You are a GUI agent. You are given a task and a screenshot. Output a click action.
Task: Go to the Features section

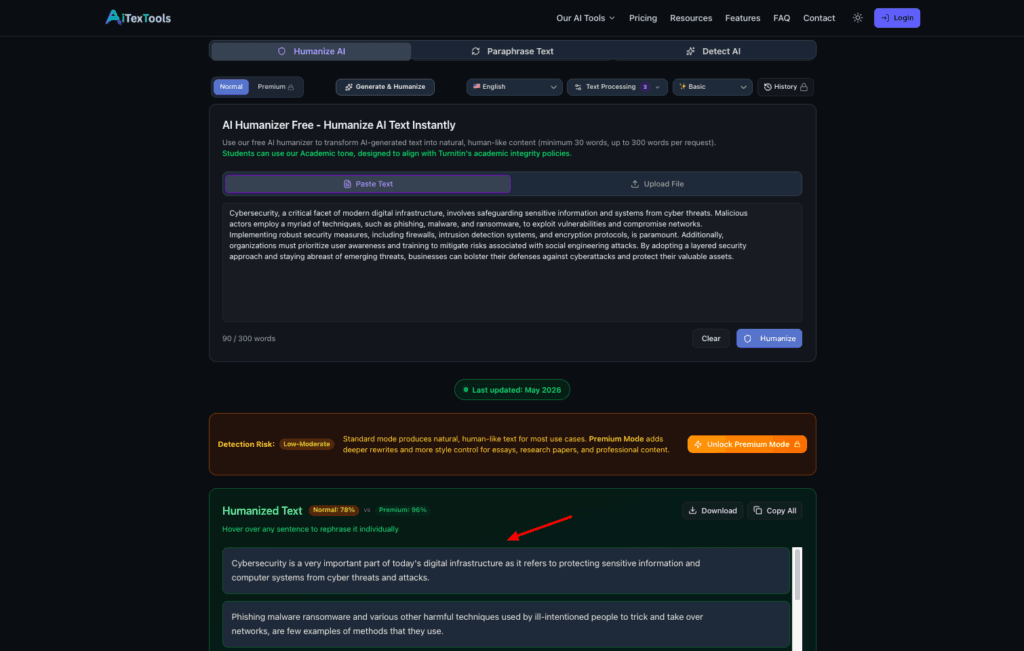point(742,18)
